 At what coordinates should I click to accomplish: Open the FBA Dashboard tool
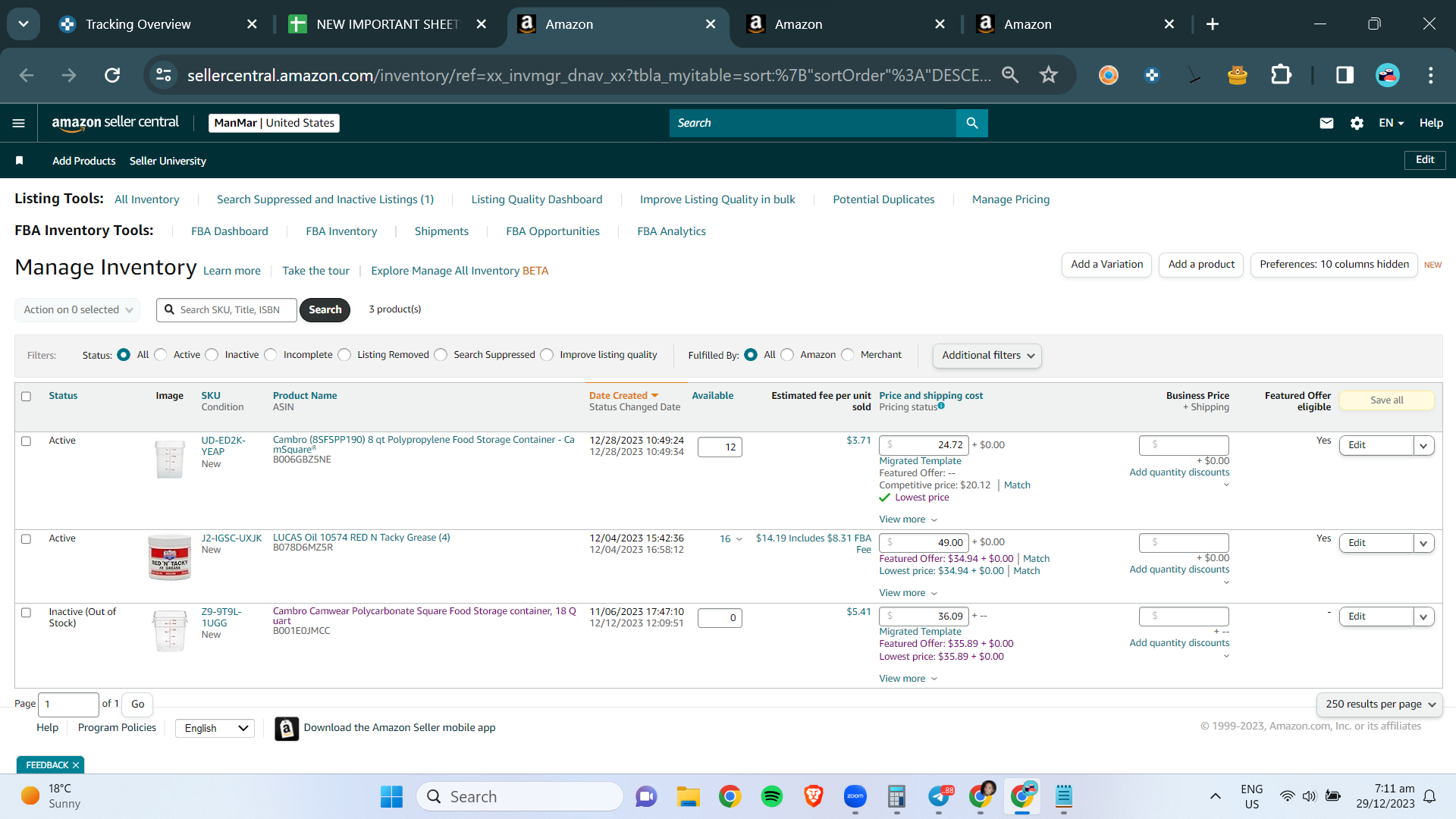click(x=230, y=231)
